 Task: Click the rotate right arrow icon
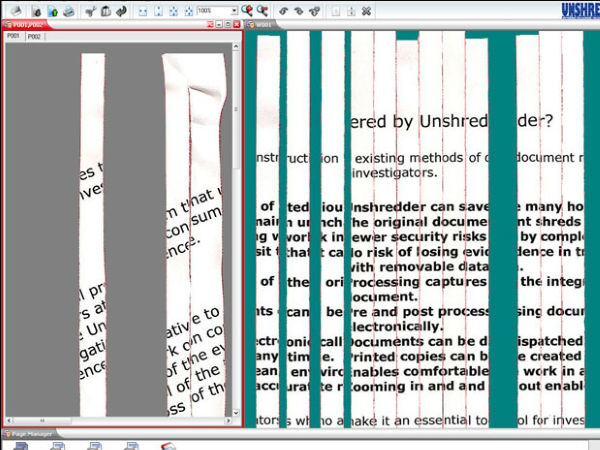tap(299, 10)
